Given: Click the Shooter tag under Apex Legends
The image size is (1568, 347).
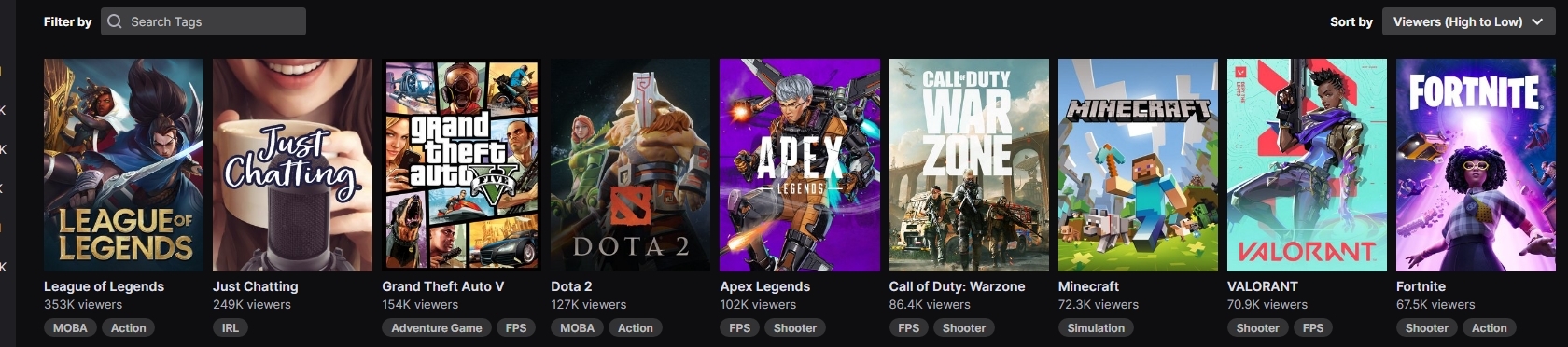Looking at the screenshot, I should [x=795, y=327].
